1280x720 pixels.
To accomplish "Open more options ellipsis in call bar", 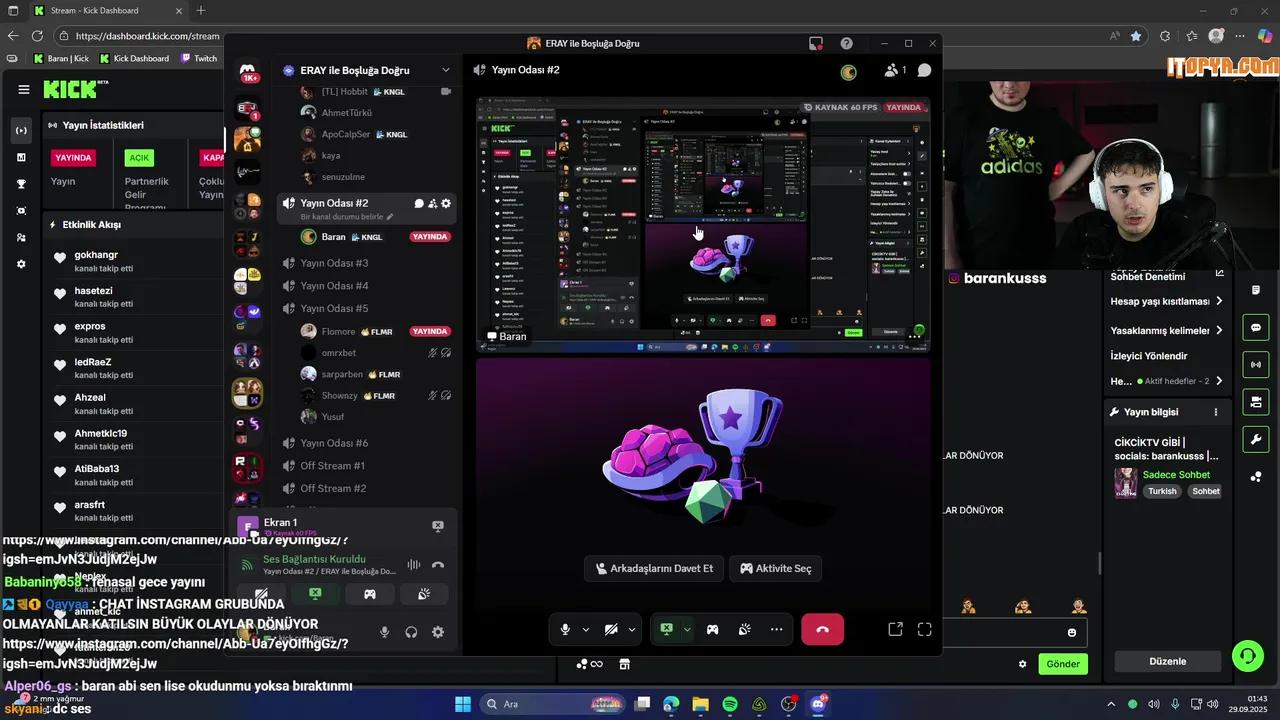I will pos(776,629).
